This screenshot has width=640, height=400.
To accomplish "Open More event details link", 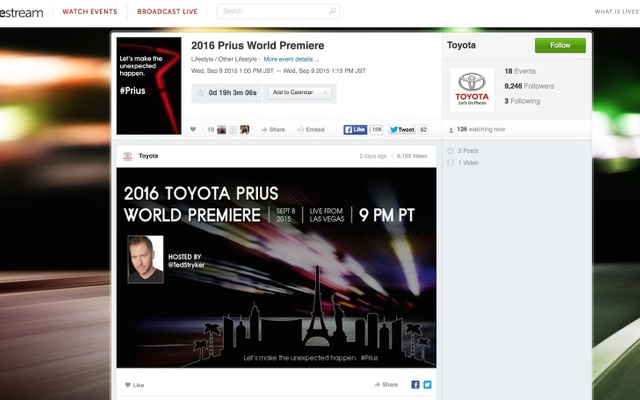I will pos(291,59).
